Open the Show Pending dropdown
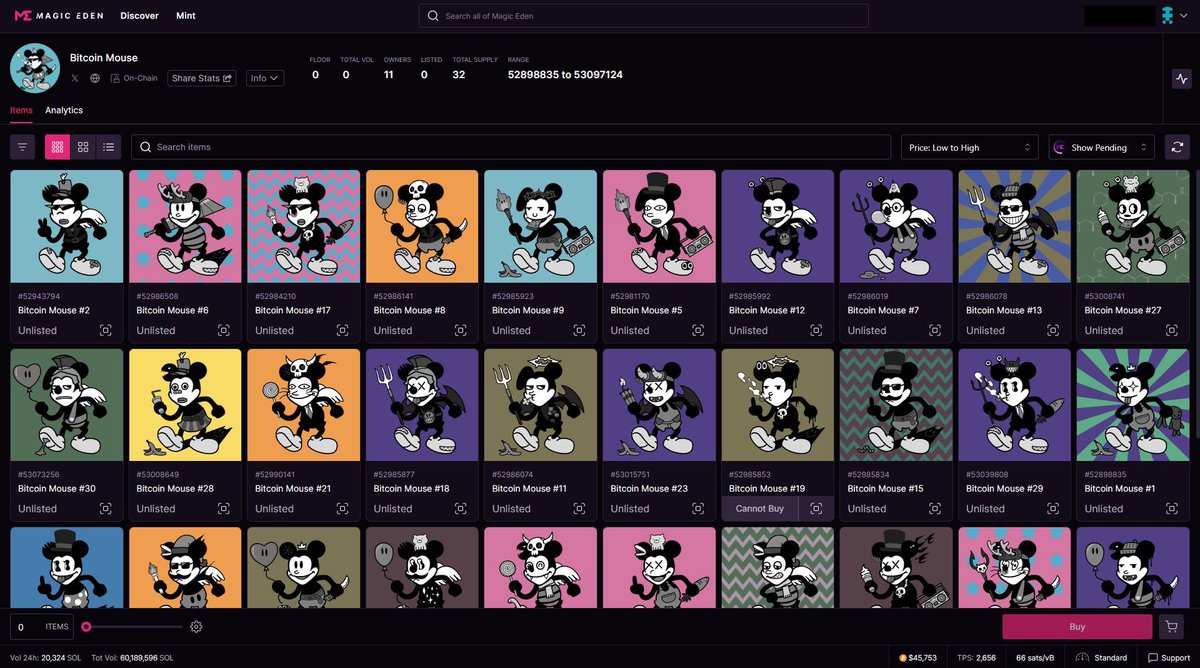This screenshot has height=668, width=1200. pyautogui.click(x=1102, y=147)
